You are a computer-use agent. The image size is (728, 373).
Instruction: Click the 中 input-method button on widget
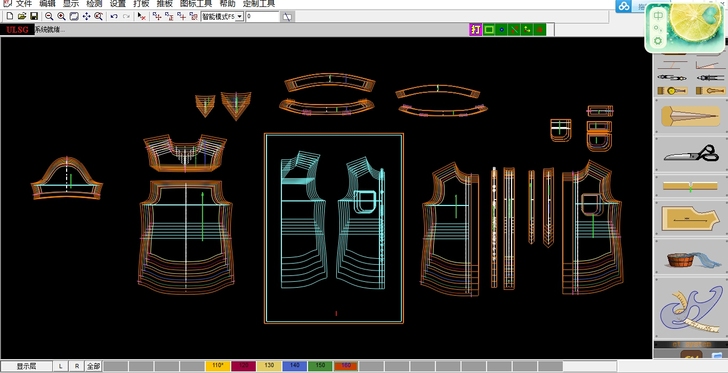pyautogui.click(x=658, y=16)
